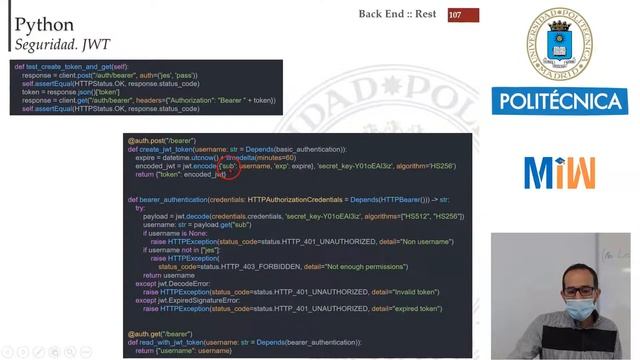Click the 'expire = datetime.utcnow()' line

click(216, 158)
